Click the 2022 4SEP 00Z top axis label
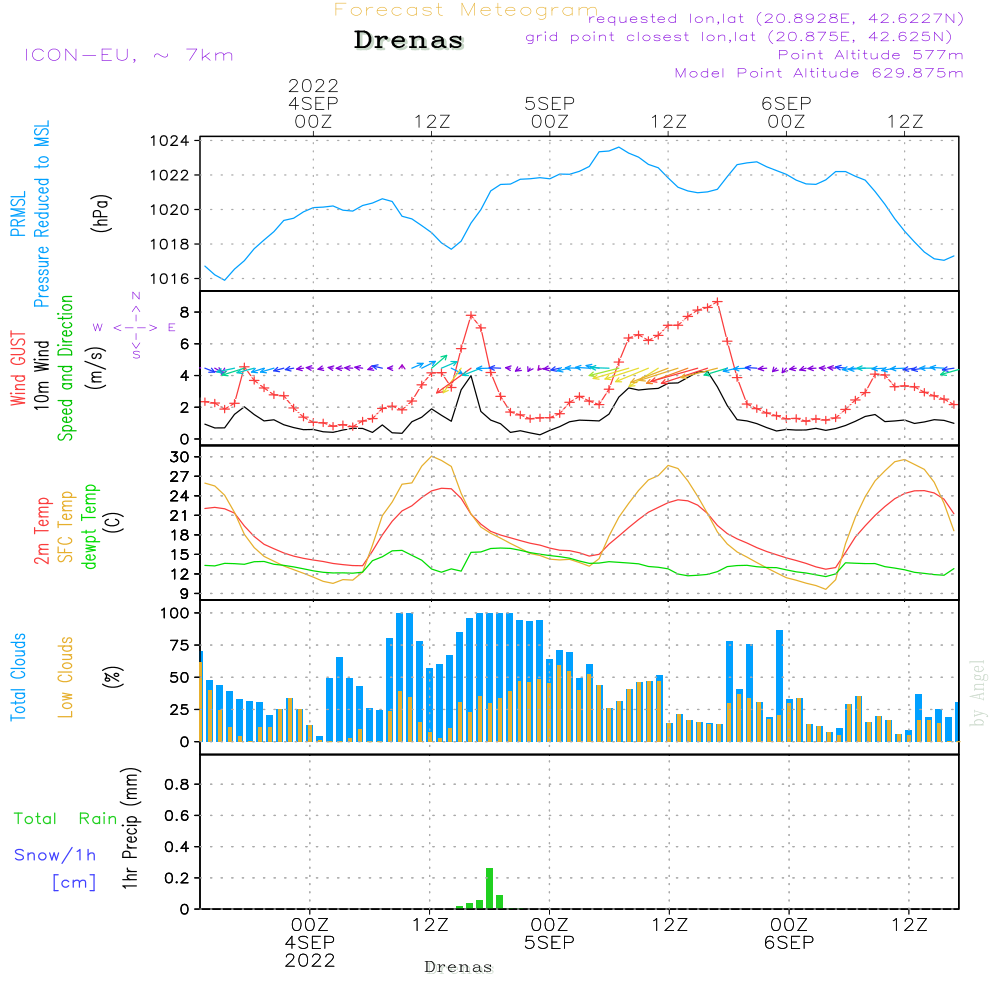This screenshot has width=1000, height=1000. tap(313, 103)
